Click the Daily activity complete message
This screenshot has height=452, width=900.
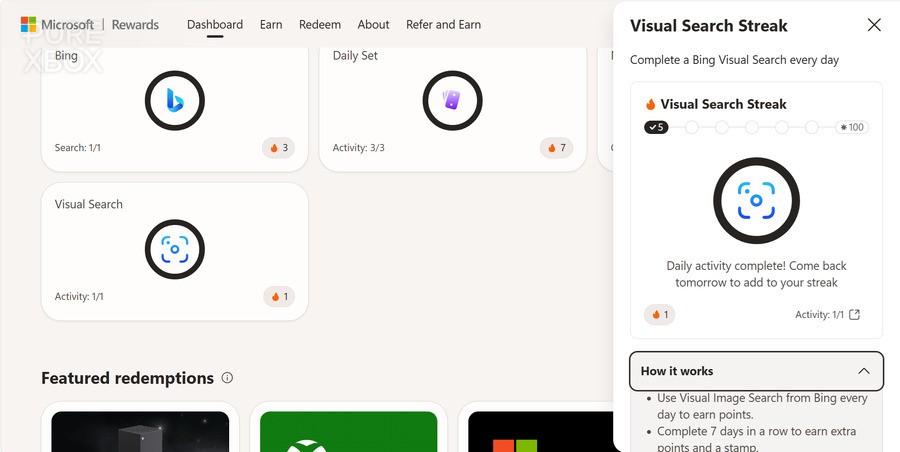(757, 274)
